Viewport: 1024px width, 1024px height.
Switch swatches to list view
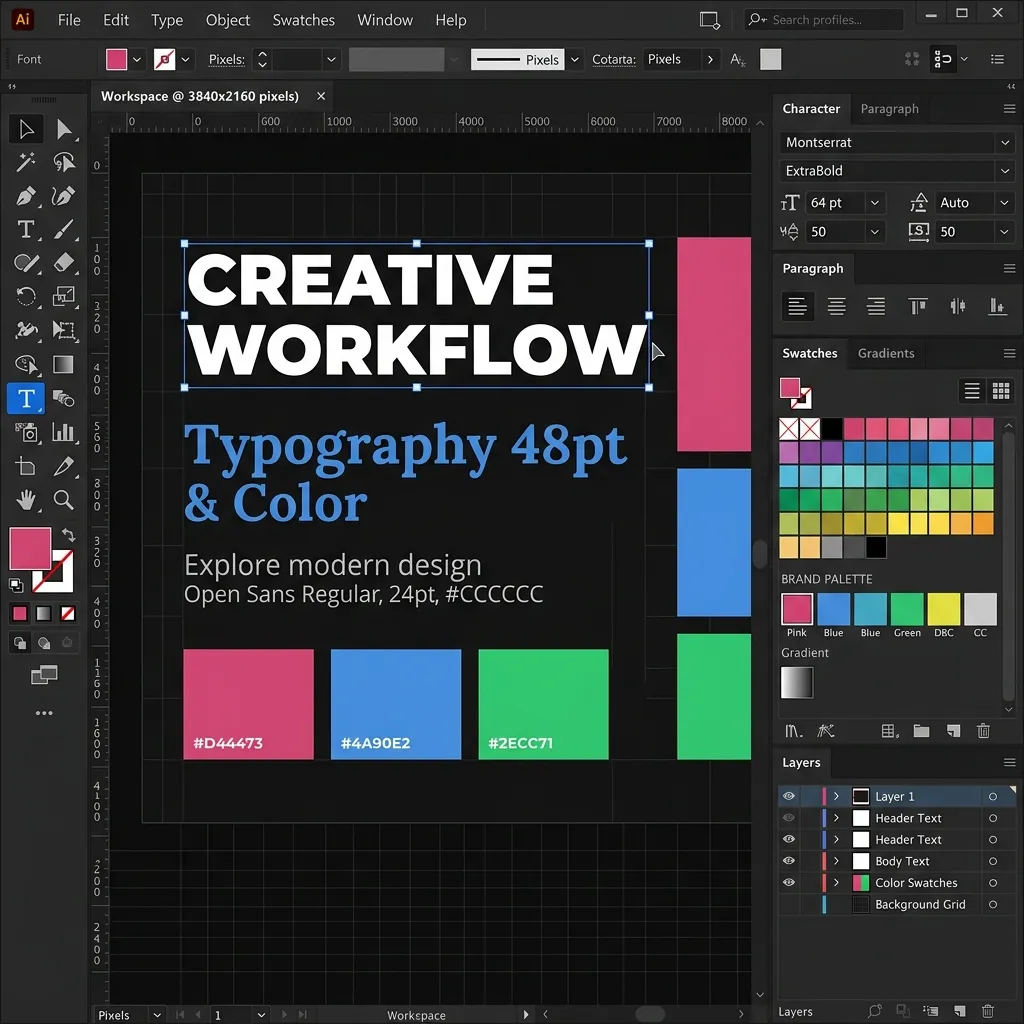pos(972,391)
